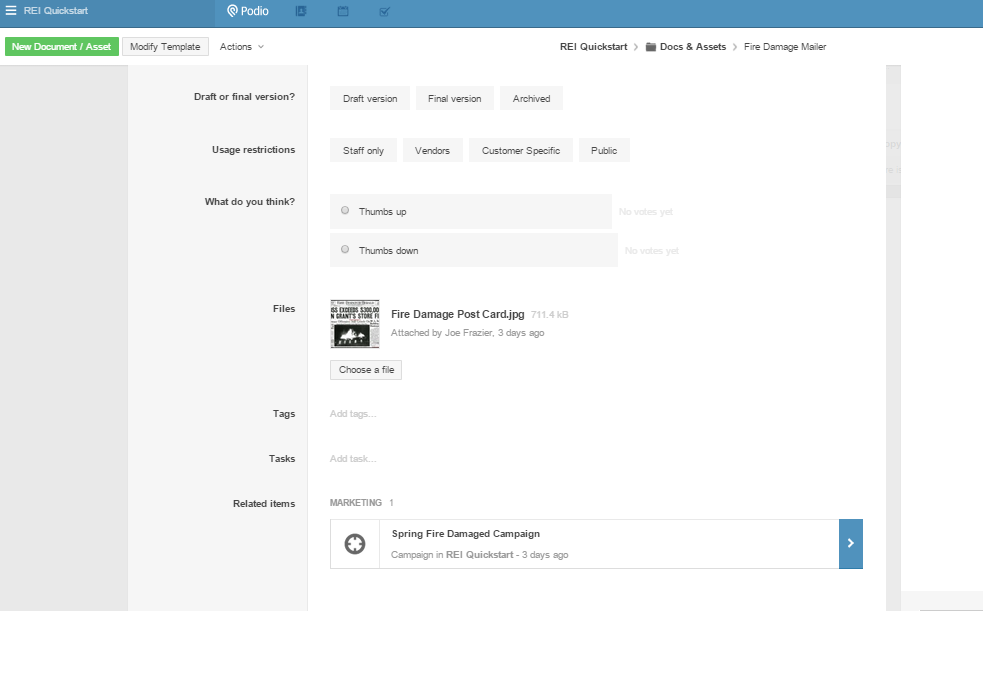Click the New Document / Asset button

click(x=62, y=47)
